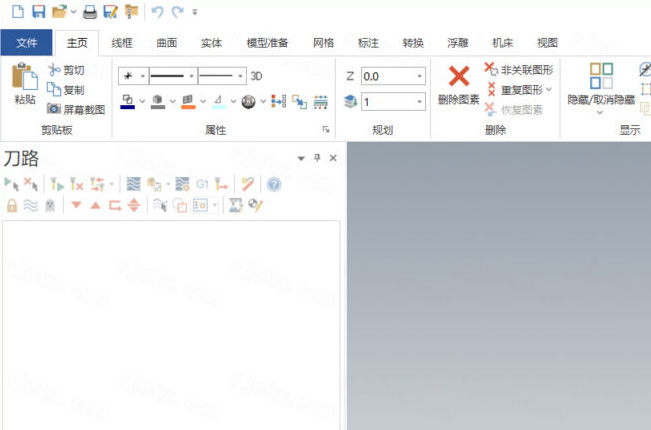Open the Z depth dropdown arrow
This screenshot has height=430, width=651.
pyautogui.click(x=419, y=76)
